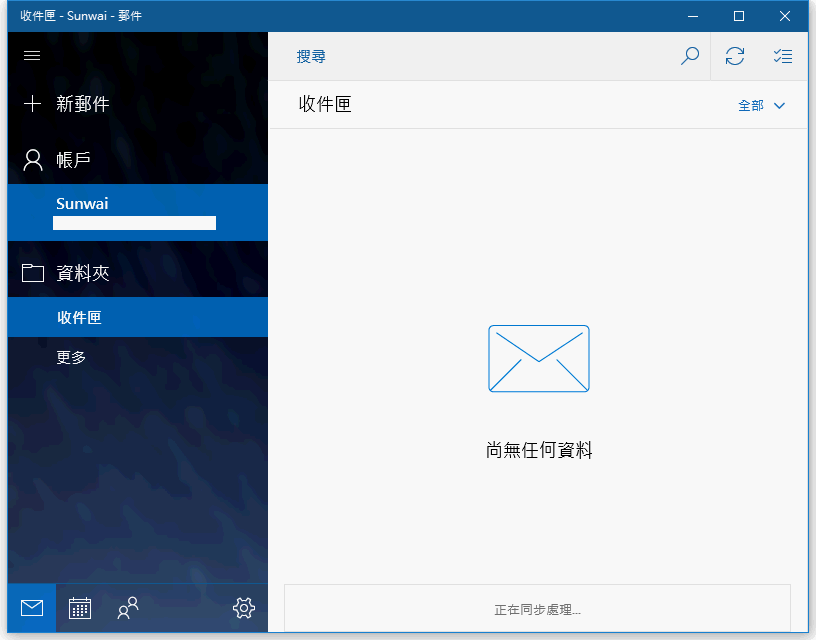The image size is (816, 640).
Task: Click the 收件匣 list heading
Action: pyautogui.click(x=325, y=104)
